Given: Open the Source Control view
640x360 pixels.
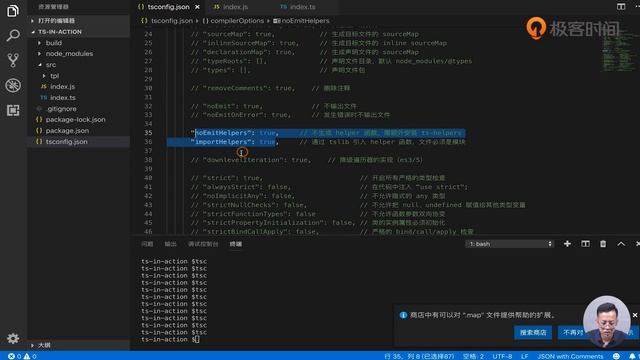Looking at the screenshot, I should 13,60.
